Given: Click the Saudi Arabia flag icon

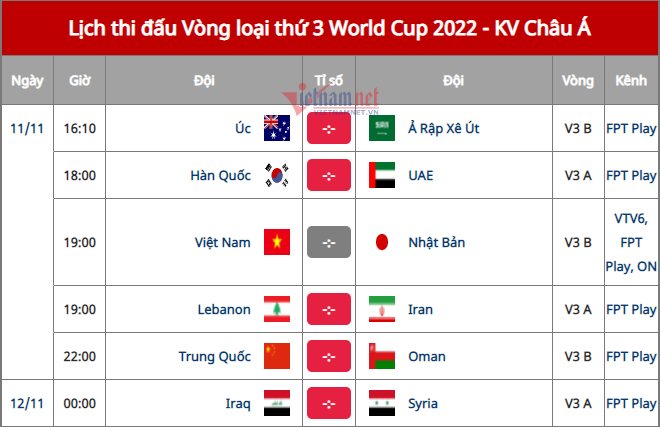Looking at the screenshot, I should 381,128.
